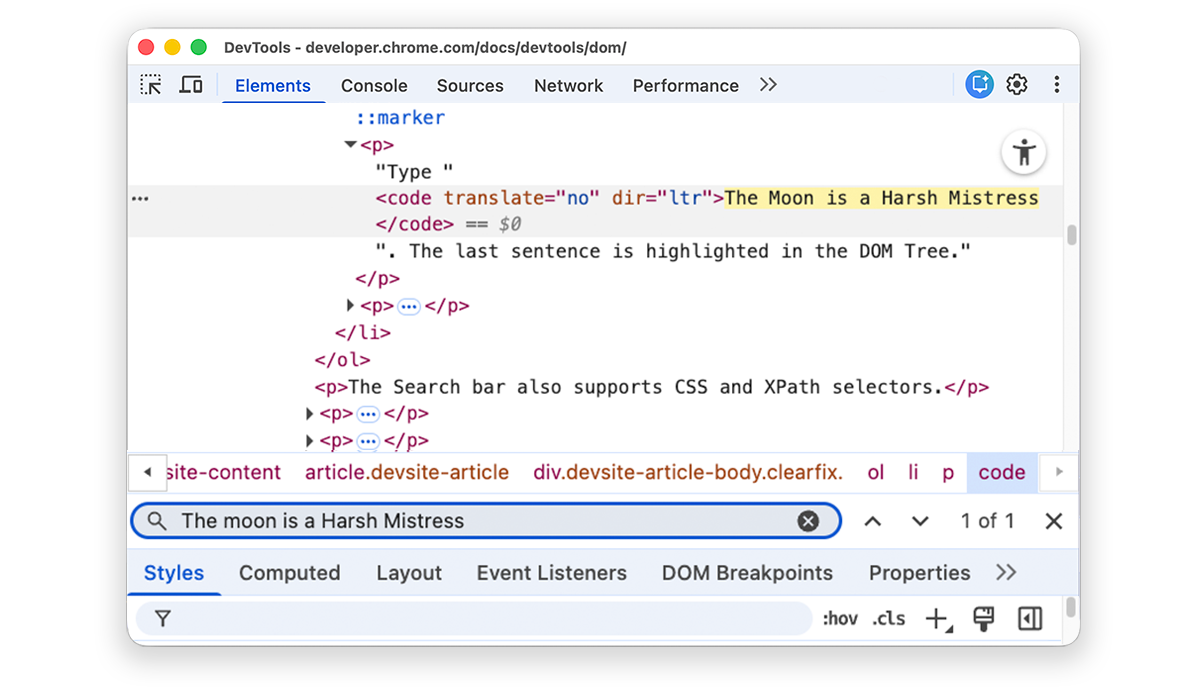Click the next search result arrow
The image size is (1200, 690).
[x=920, y=521]
